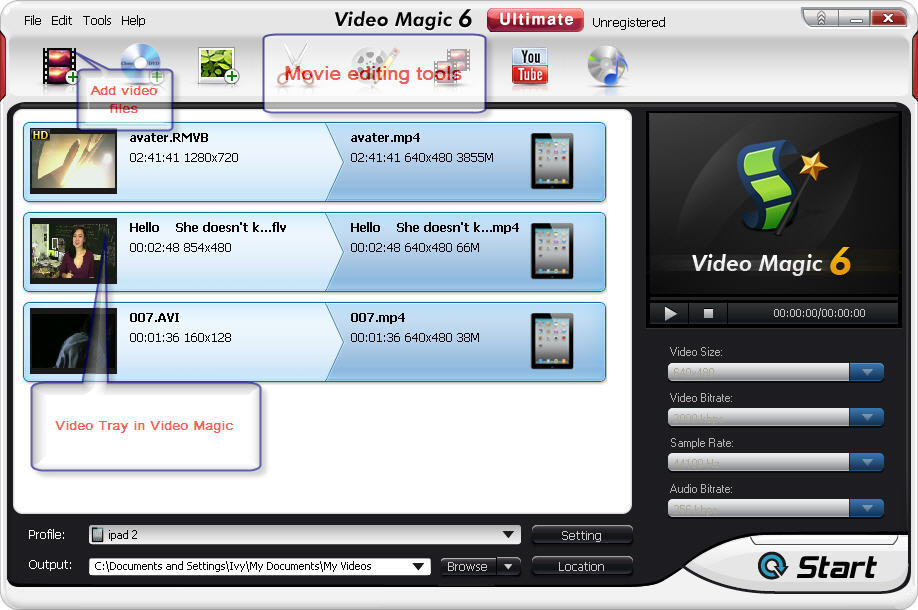Click the 007.AVI source file name

click(155, 317)
